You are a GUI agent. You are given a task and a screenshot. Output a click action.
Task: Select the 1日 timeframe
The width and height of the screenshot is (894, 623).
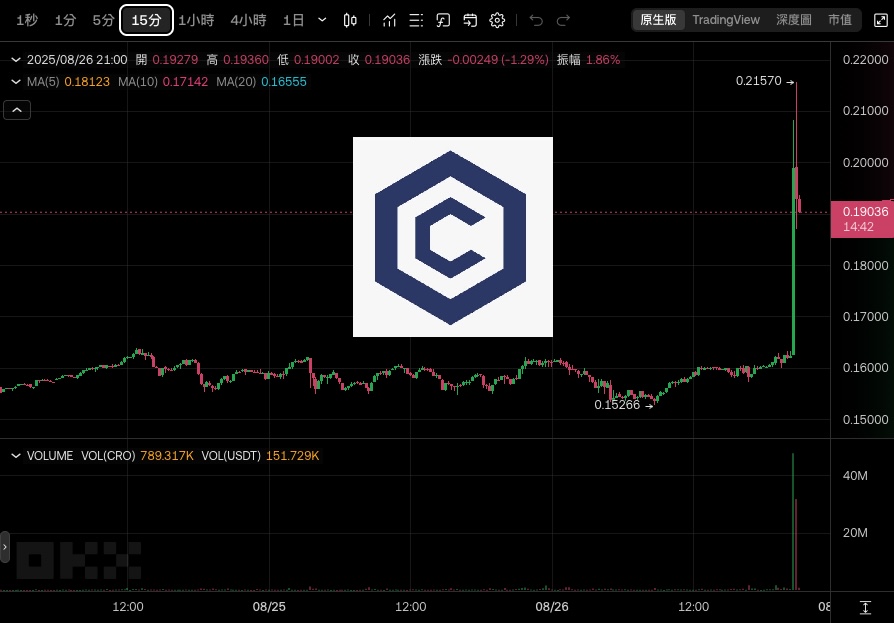coord(293,21)
